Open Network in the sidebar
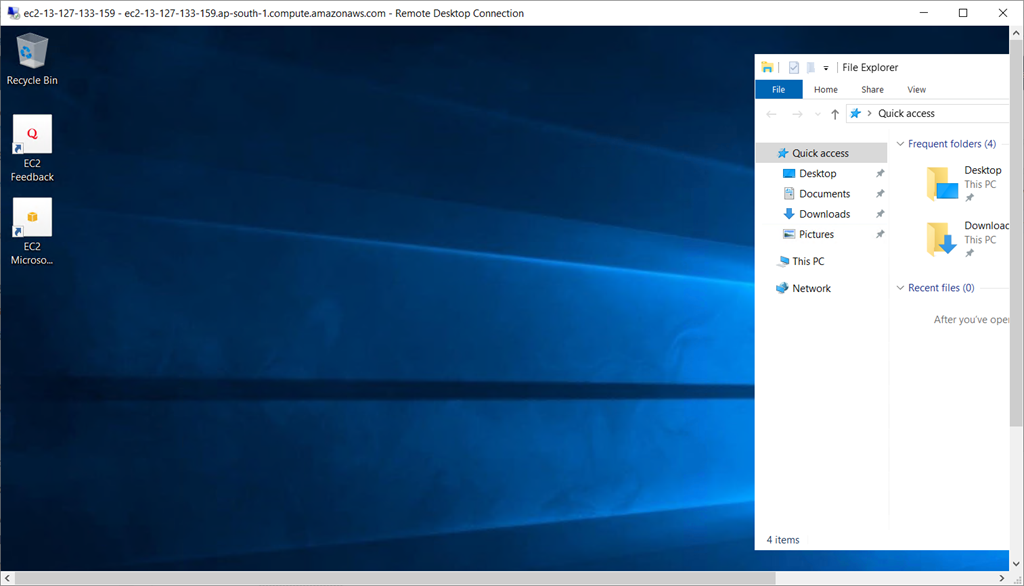 click(809, 287)
